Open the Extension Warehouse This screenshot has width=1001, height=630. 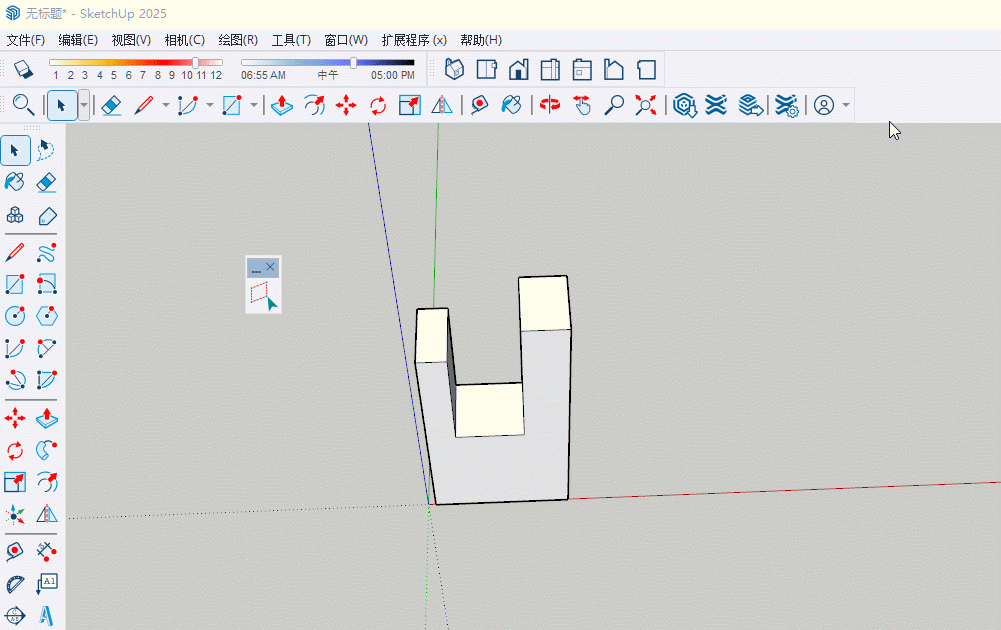pyautogui.click(x=715, y=105)
